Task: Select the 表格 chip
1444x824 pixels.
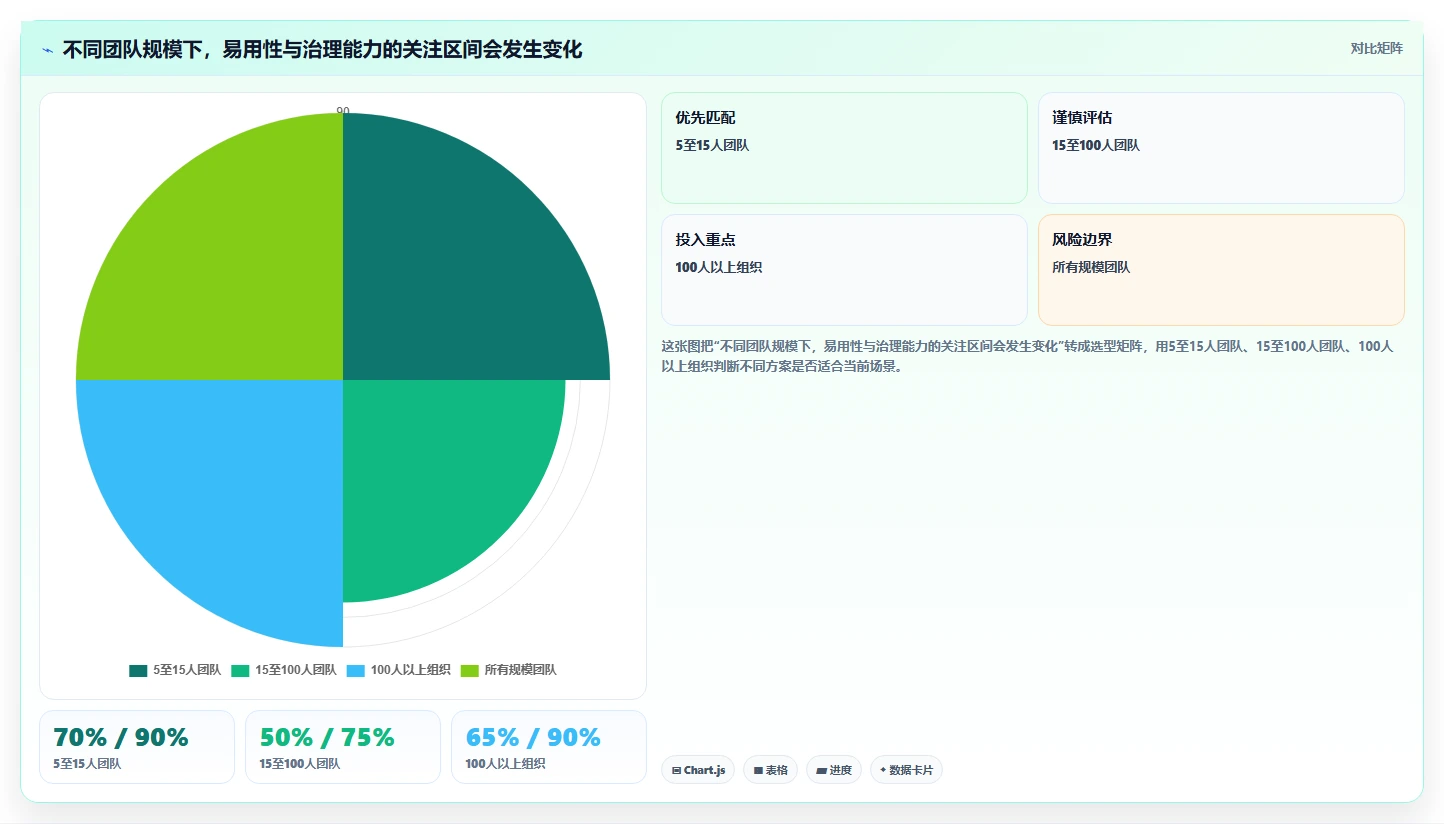Action: [x=770, y=770]
